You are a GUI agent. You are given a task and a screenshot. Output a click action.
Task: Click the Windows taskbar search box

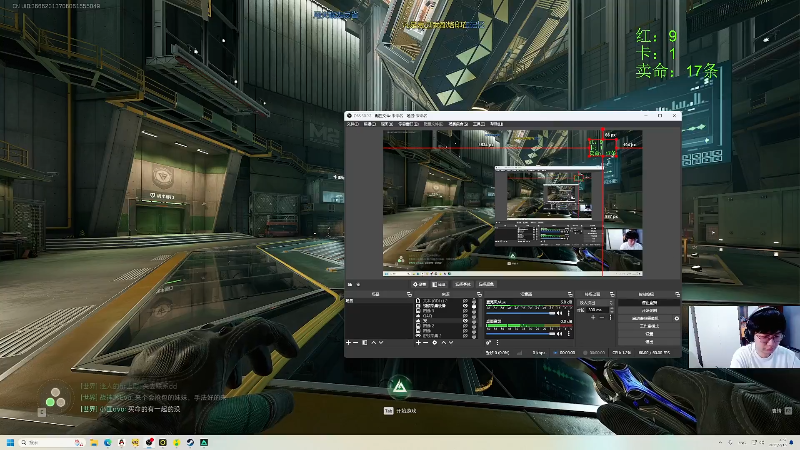[x=54, y=442]
